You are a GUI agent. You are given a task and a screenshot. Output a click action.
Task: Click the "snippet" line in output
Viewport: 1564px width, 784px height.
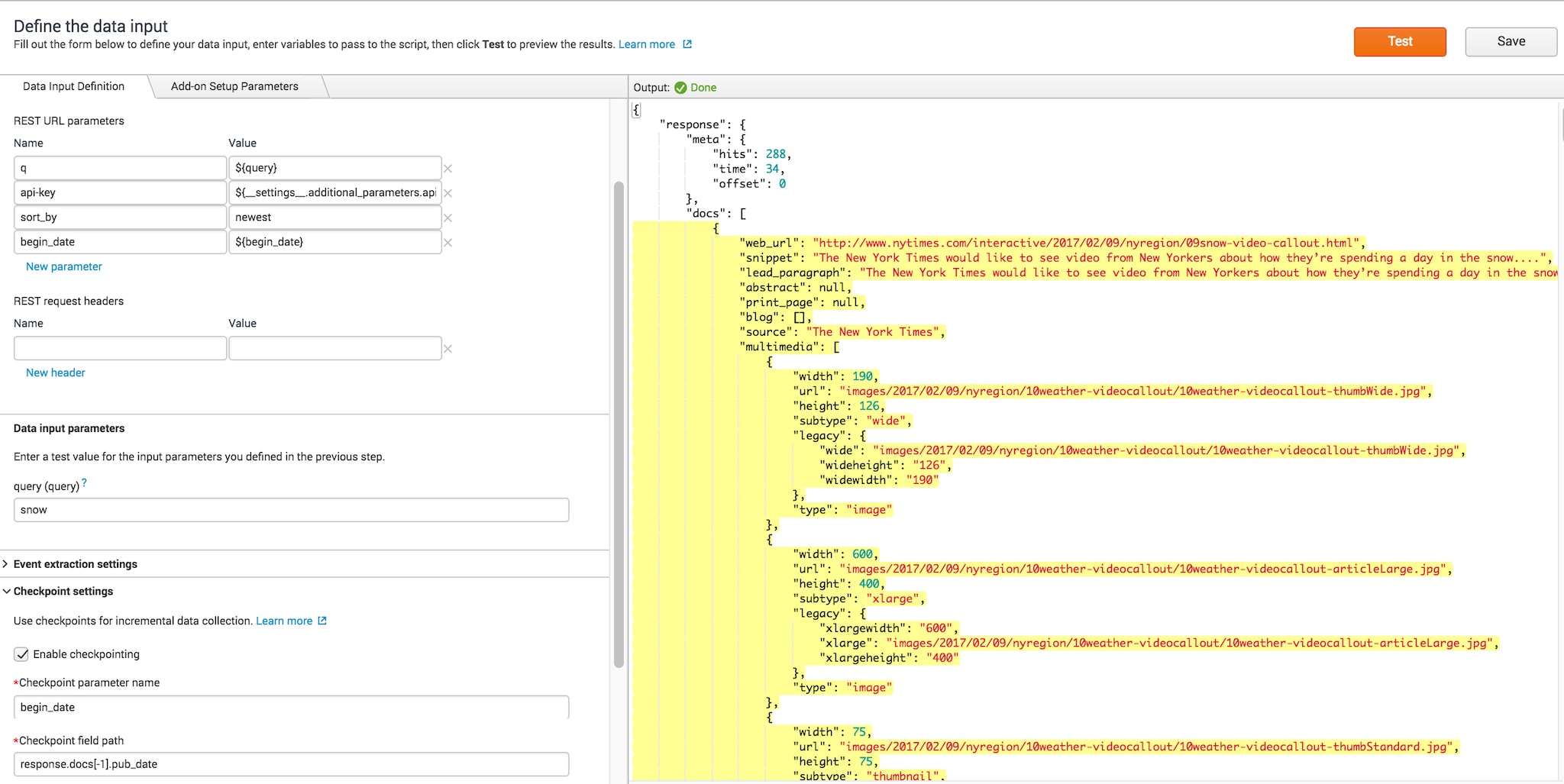point(1146,258)
